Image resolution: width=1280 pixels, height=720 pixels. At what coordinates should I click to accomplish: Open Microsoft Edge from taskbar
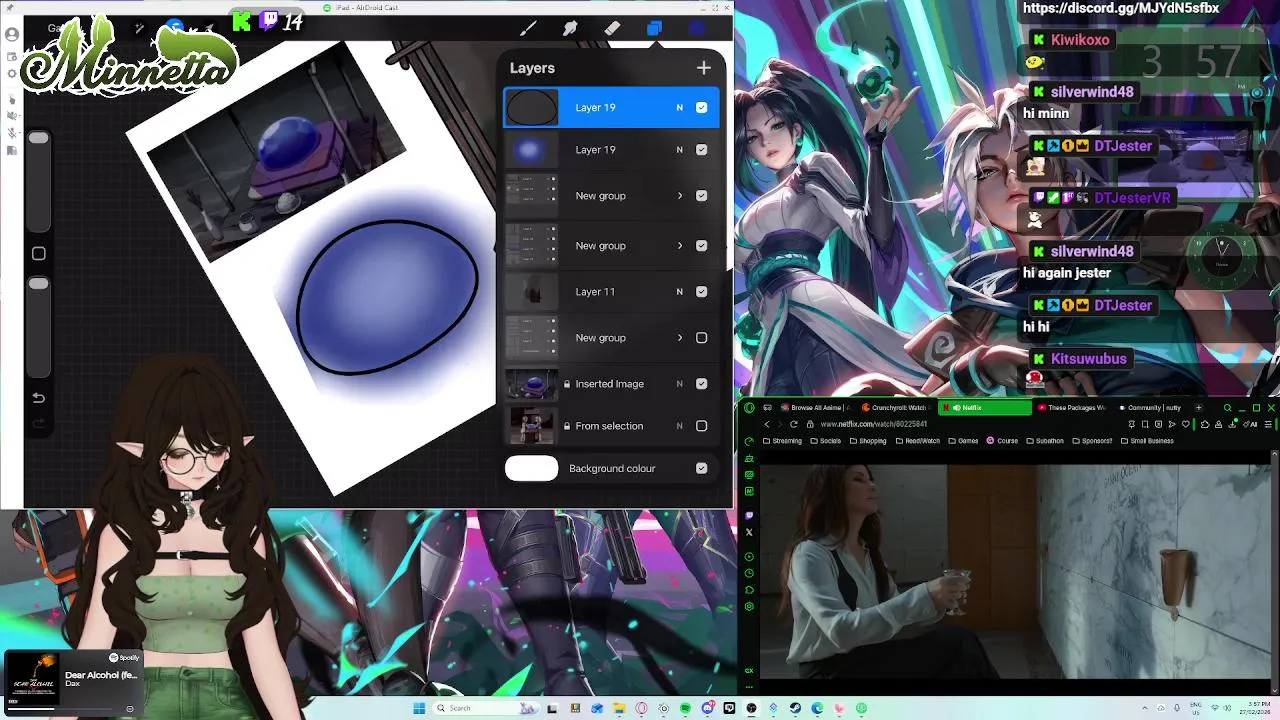click(x=817, y=708)
